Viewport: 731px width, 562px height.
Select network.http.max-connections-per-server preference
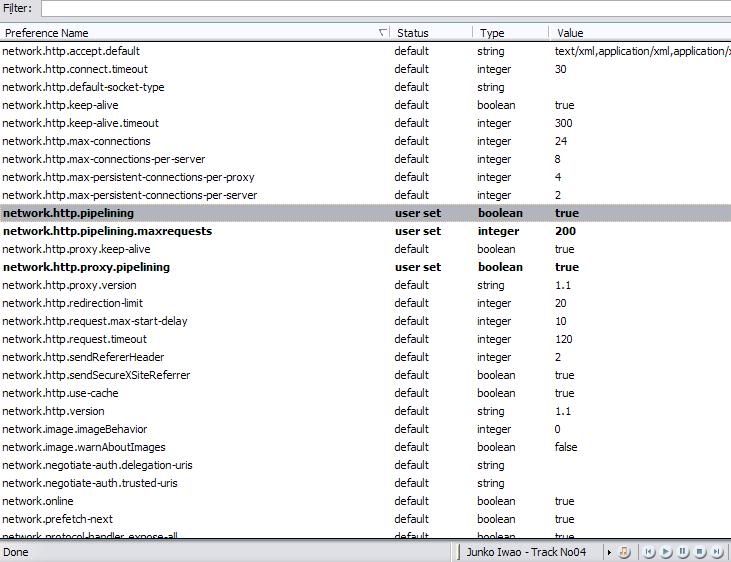pyautogui.click(x=104, y=159)
